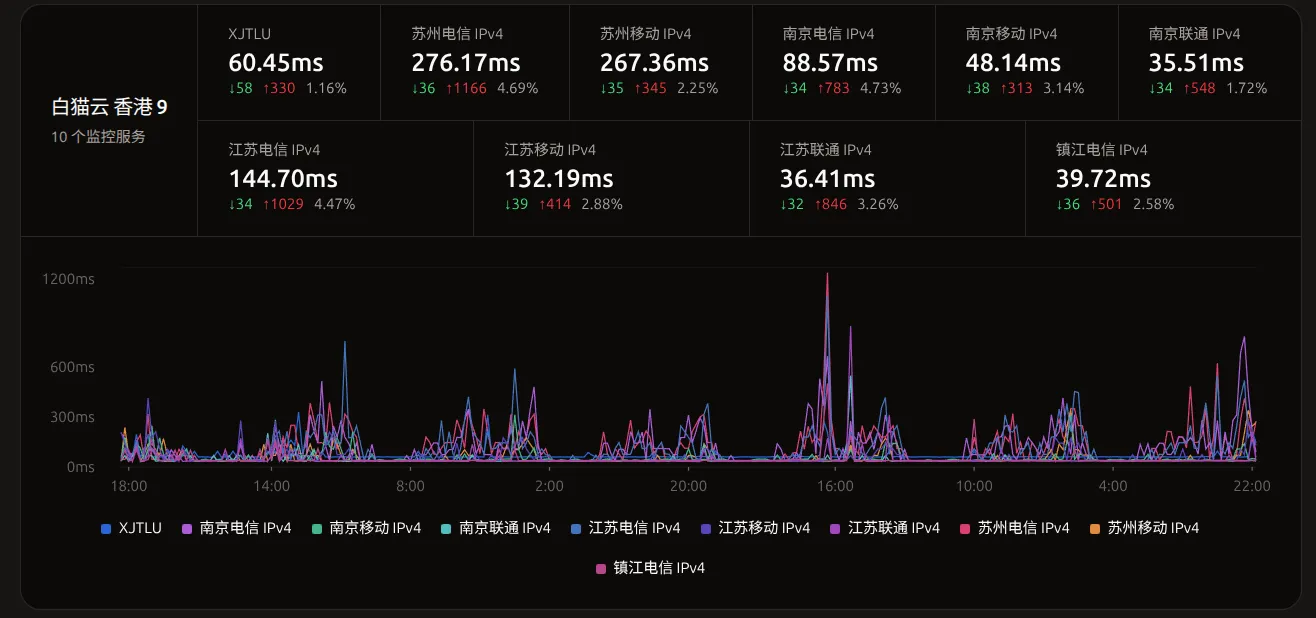Hide 江苏联通 IPv4 series in legend
The height and width of the screenshot is (618, 1316).
coord(885,528)
